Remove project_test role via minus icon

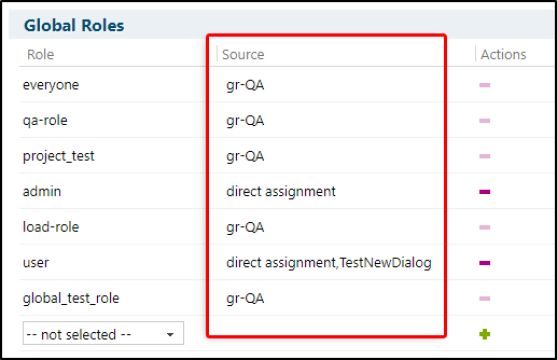[485, 156]
